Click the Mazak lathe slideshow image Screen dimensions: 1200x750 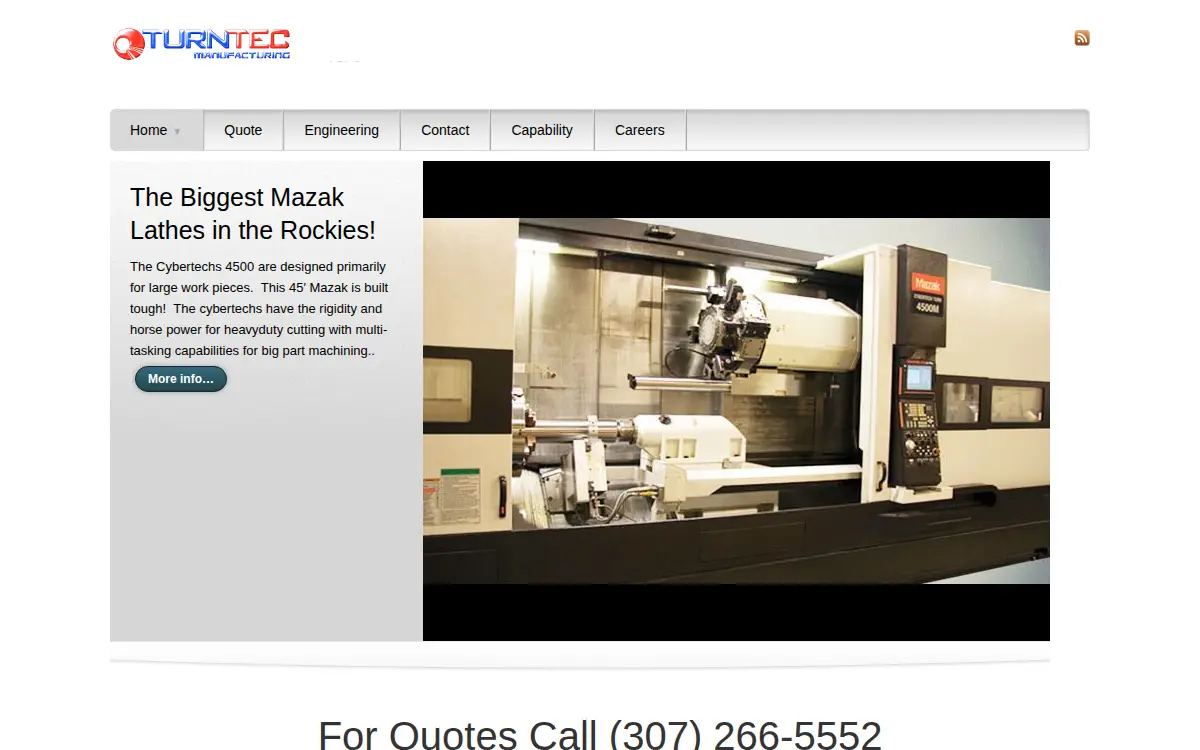[736, 401]
